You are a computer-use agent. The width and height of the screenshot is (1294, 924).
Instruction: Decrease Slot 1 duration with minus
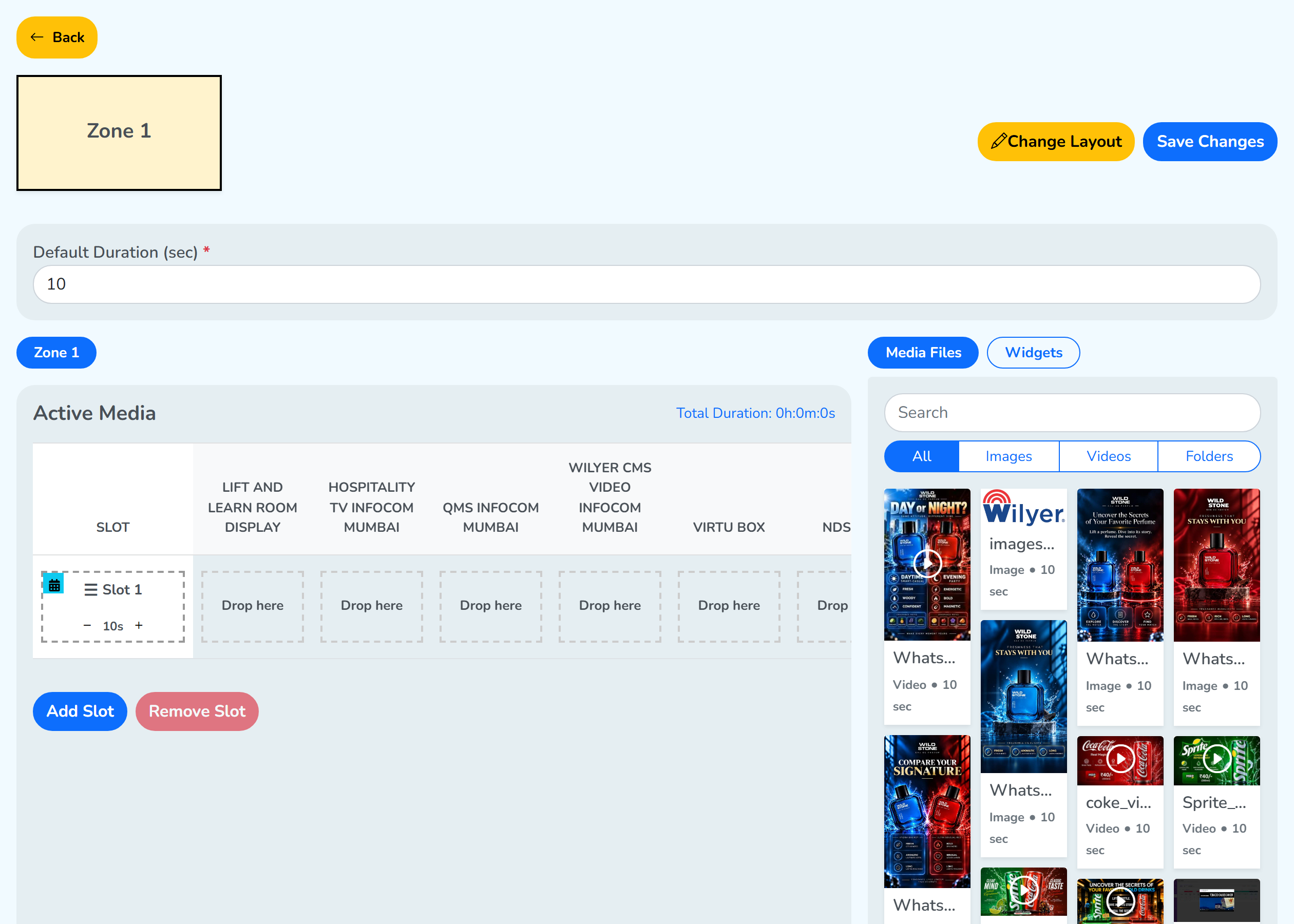point(87,625)
